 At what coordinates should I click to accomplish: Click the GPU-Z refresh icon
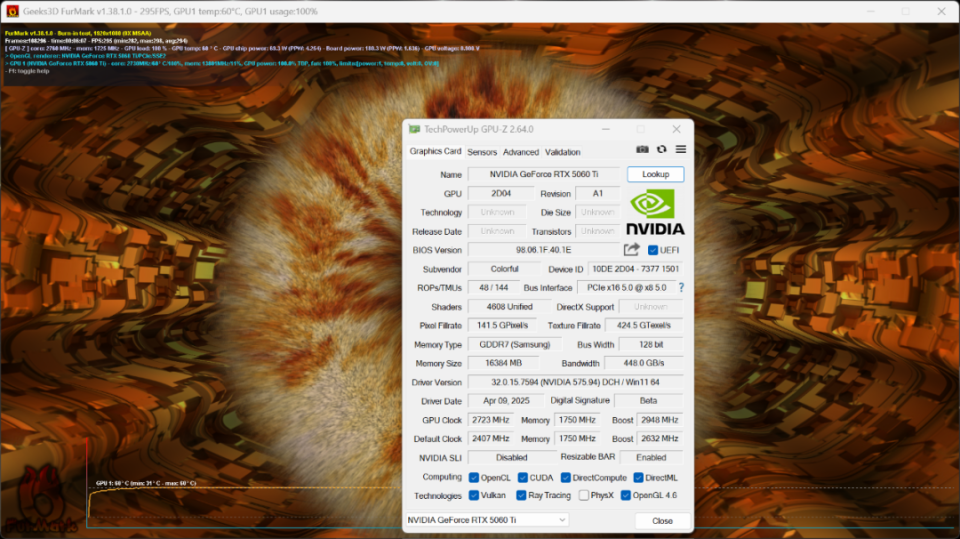(661, 149)
